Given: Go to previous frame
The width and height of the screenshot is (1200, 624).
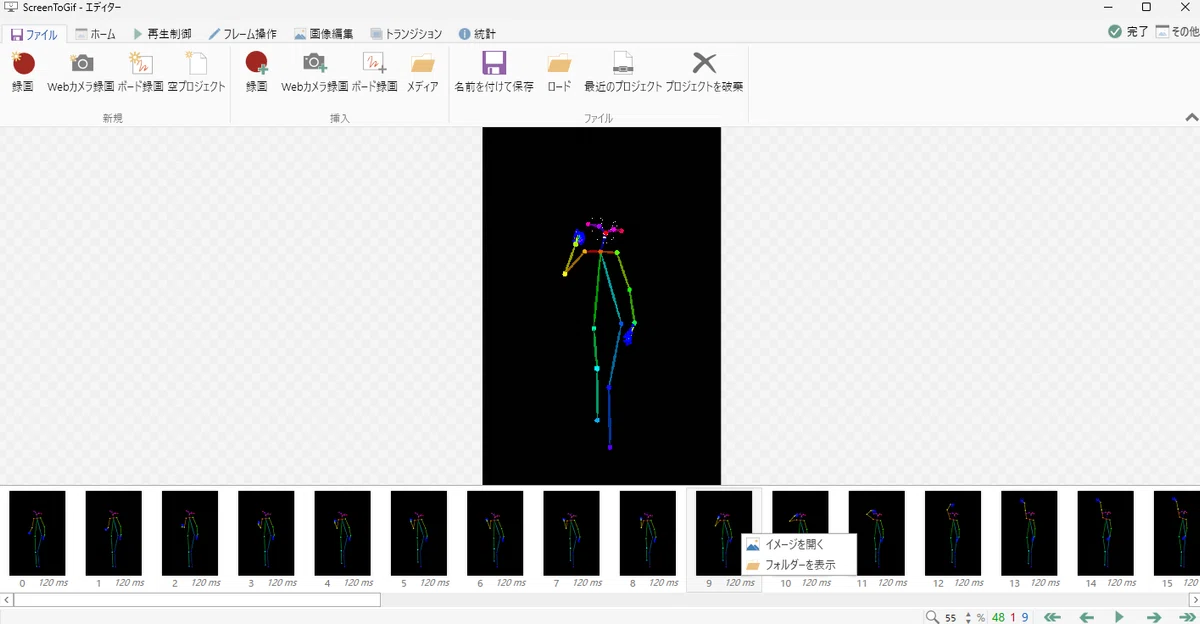Looking at the screenshot, I should (x=1086, y=617).
